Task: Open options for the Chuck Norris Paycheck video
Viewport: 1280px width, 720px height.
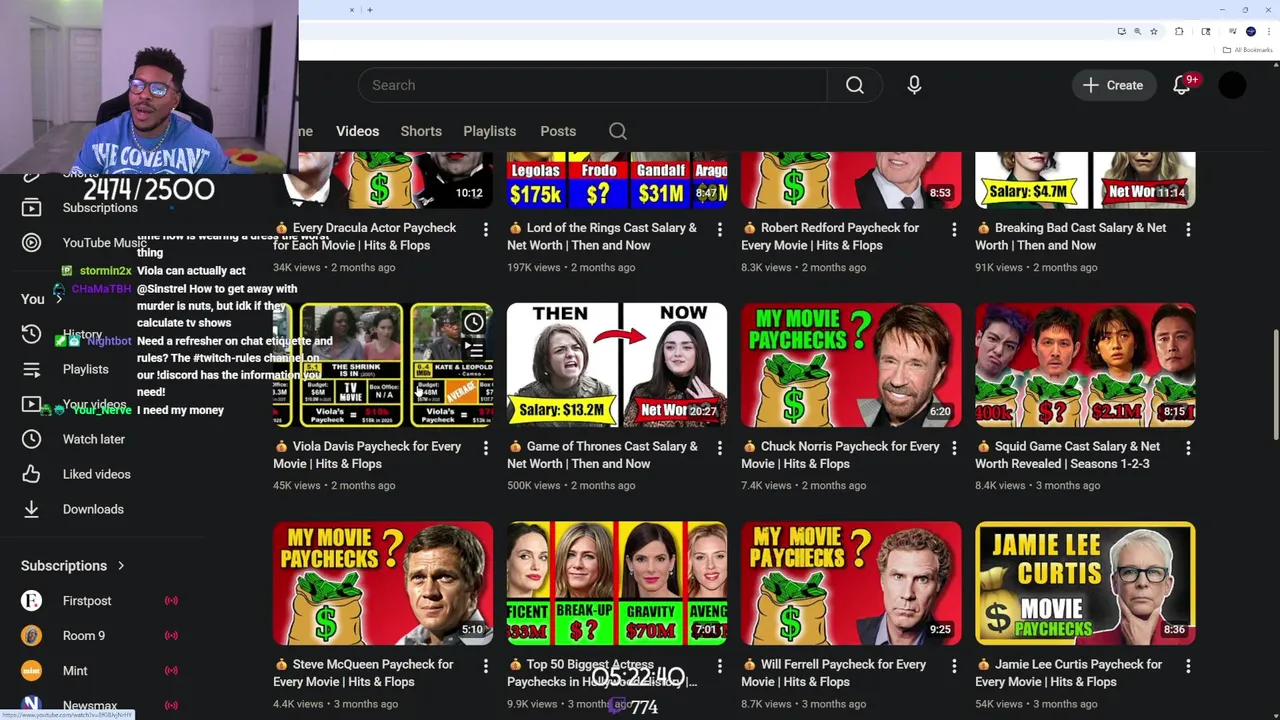Action: point(954,448)
